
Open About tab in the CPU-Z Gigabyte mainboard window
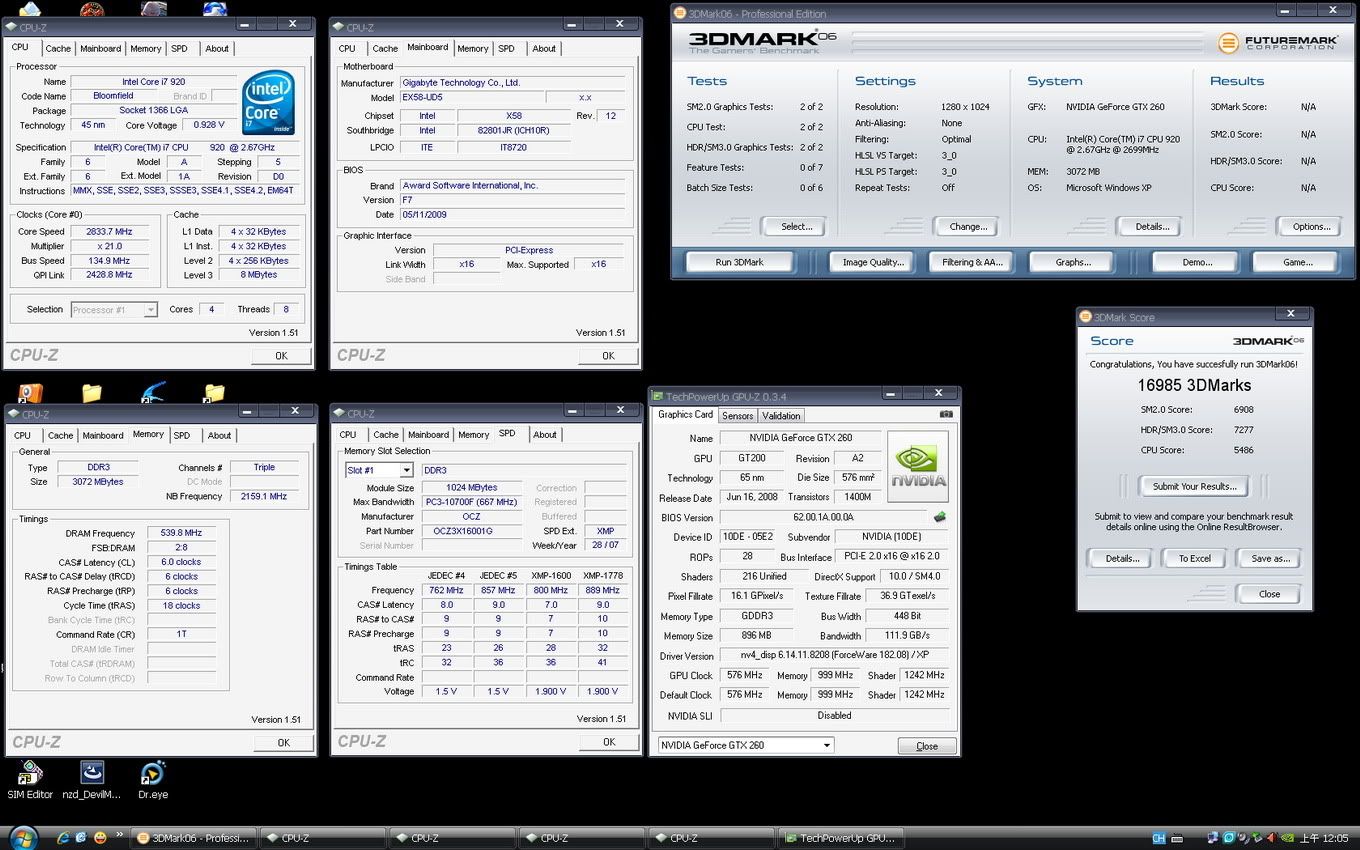click(x=544, y=48)
